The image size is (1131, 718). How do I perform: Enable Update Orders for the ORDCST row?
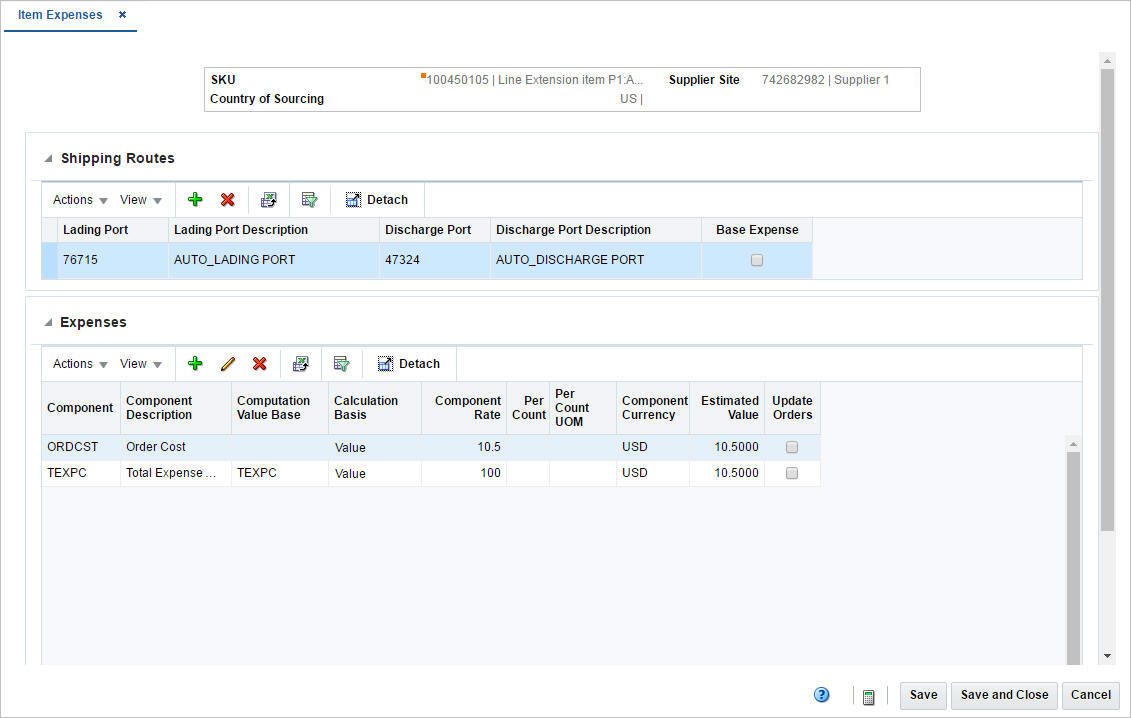tap(792, 447)
